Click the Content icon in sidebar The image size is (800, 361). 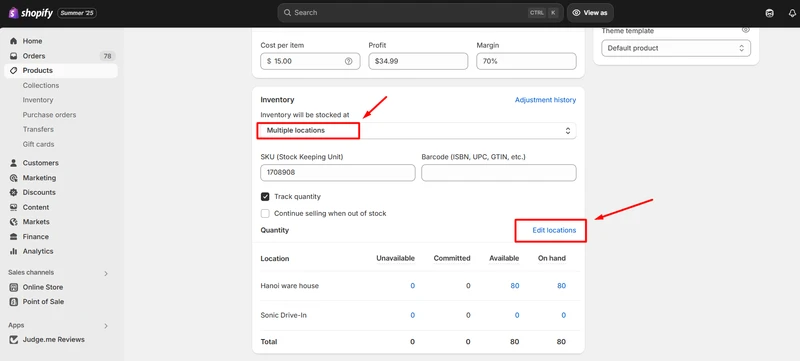pyautogui.click(x=14, y=208)
